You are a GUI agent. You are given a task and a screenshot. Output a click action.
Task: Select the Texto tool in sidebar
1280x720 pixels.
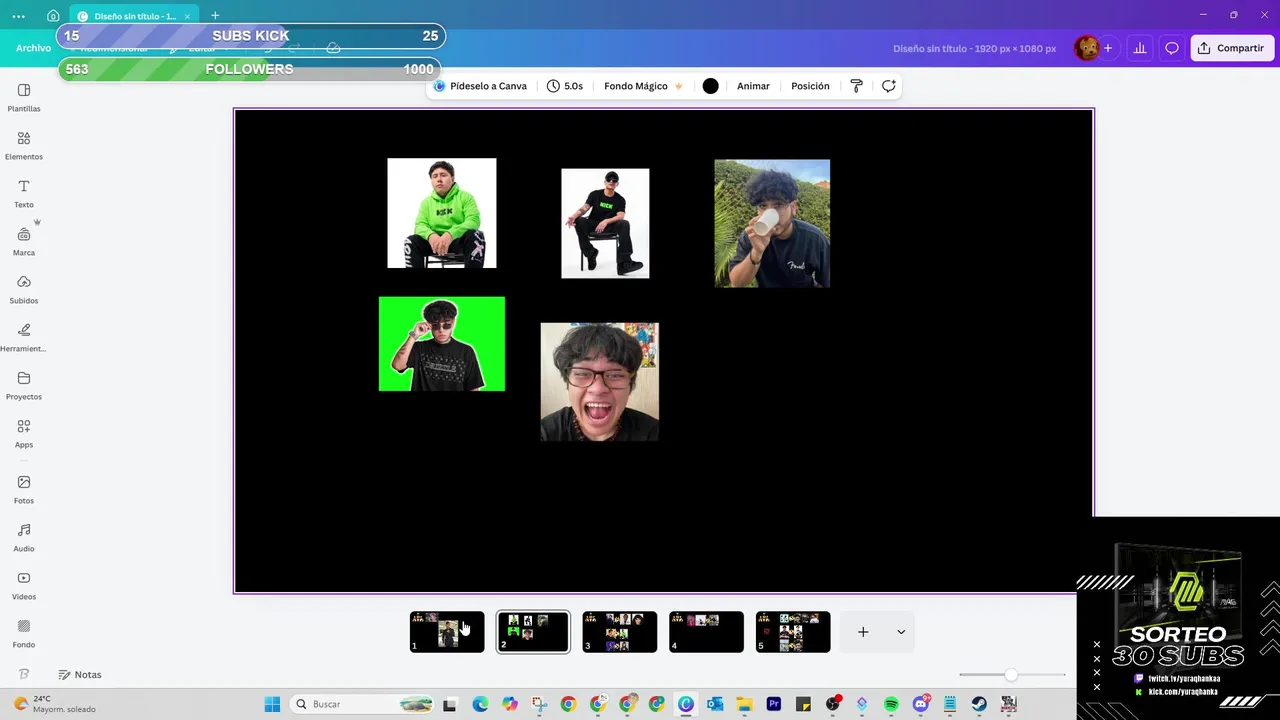tap(24, 193)
